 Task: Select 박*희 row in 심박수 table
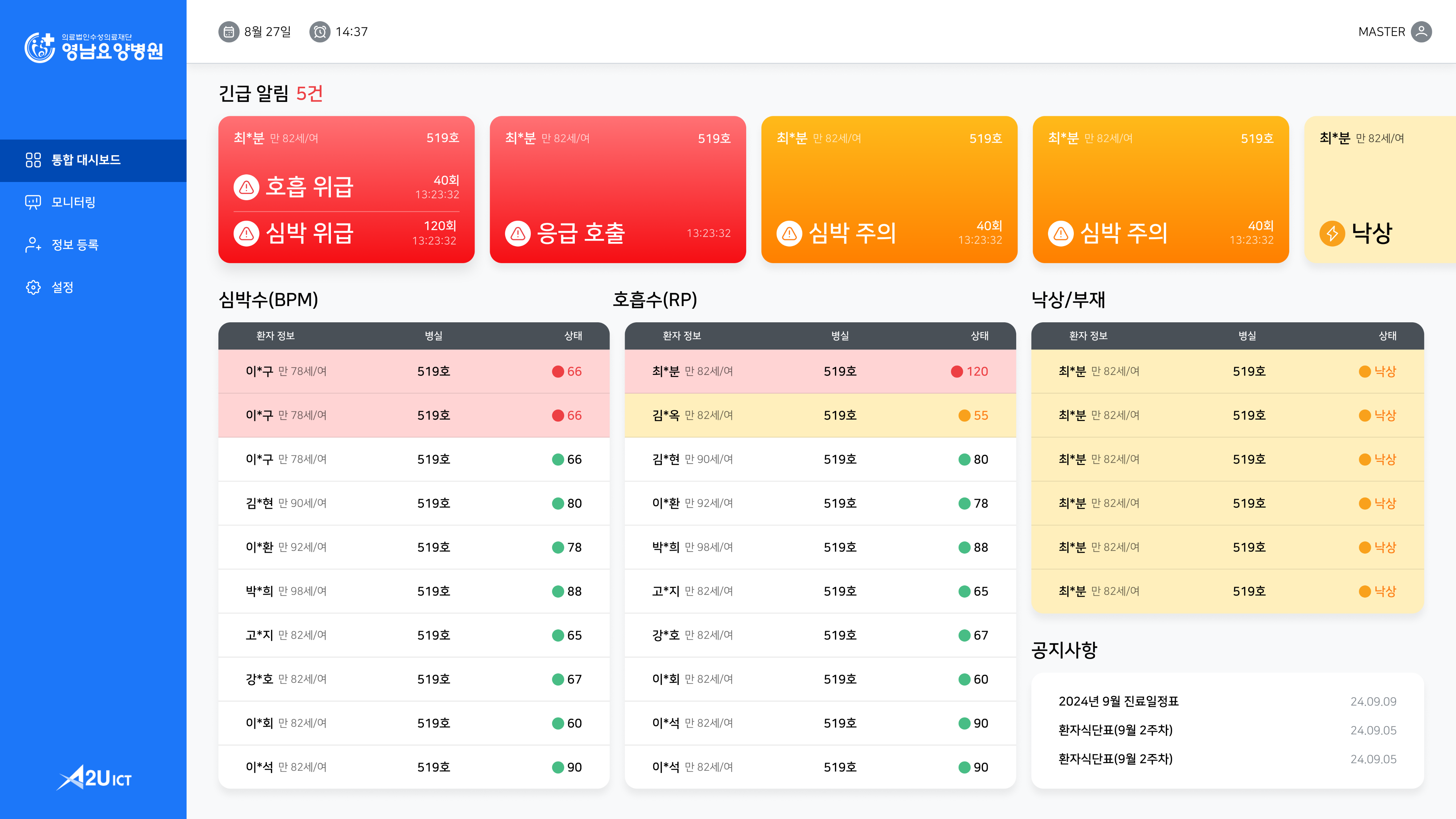[x=414, y=591]
